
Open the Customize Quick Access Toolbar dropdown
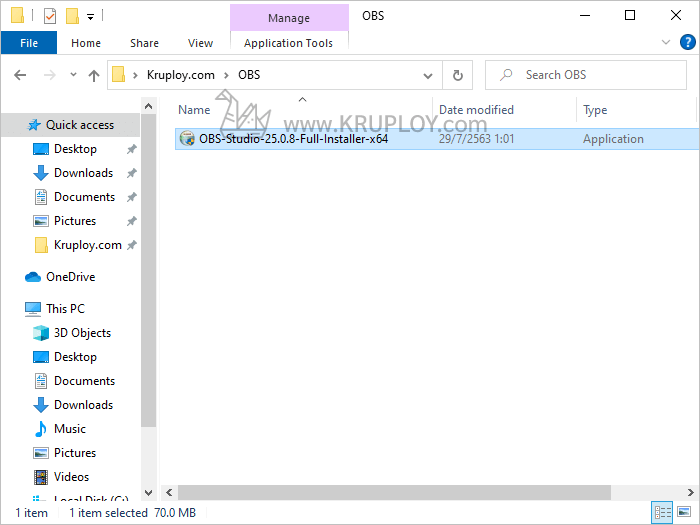coord(90,17)
